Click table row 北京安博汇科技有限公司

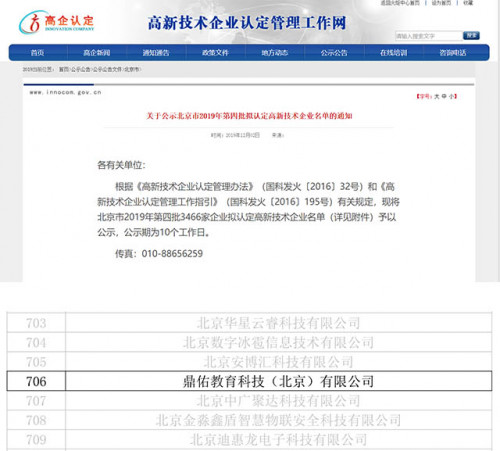coord(278,362)
